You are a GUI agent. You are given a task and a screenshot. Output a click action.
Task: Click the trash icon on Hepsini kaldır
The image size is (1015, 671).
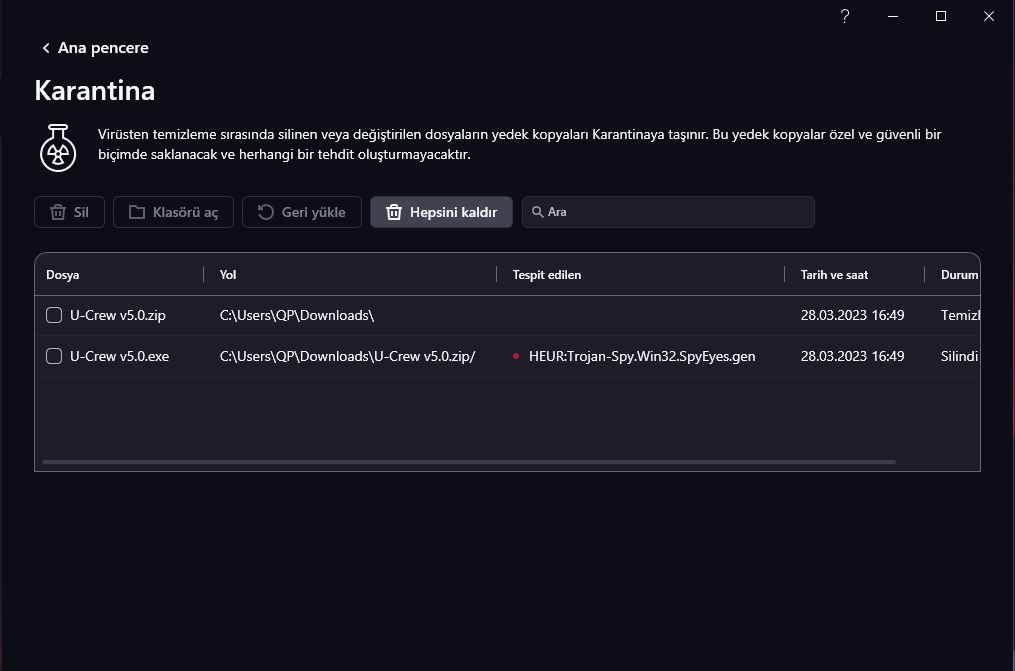(394, 212)
